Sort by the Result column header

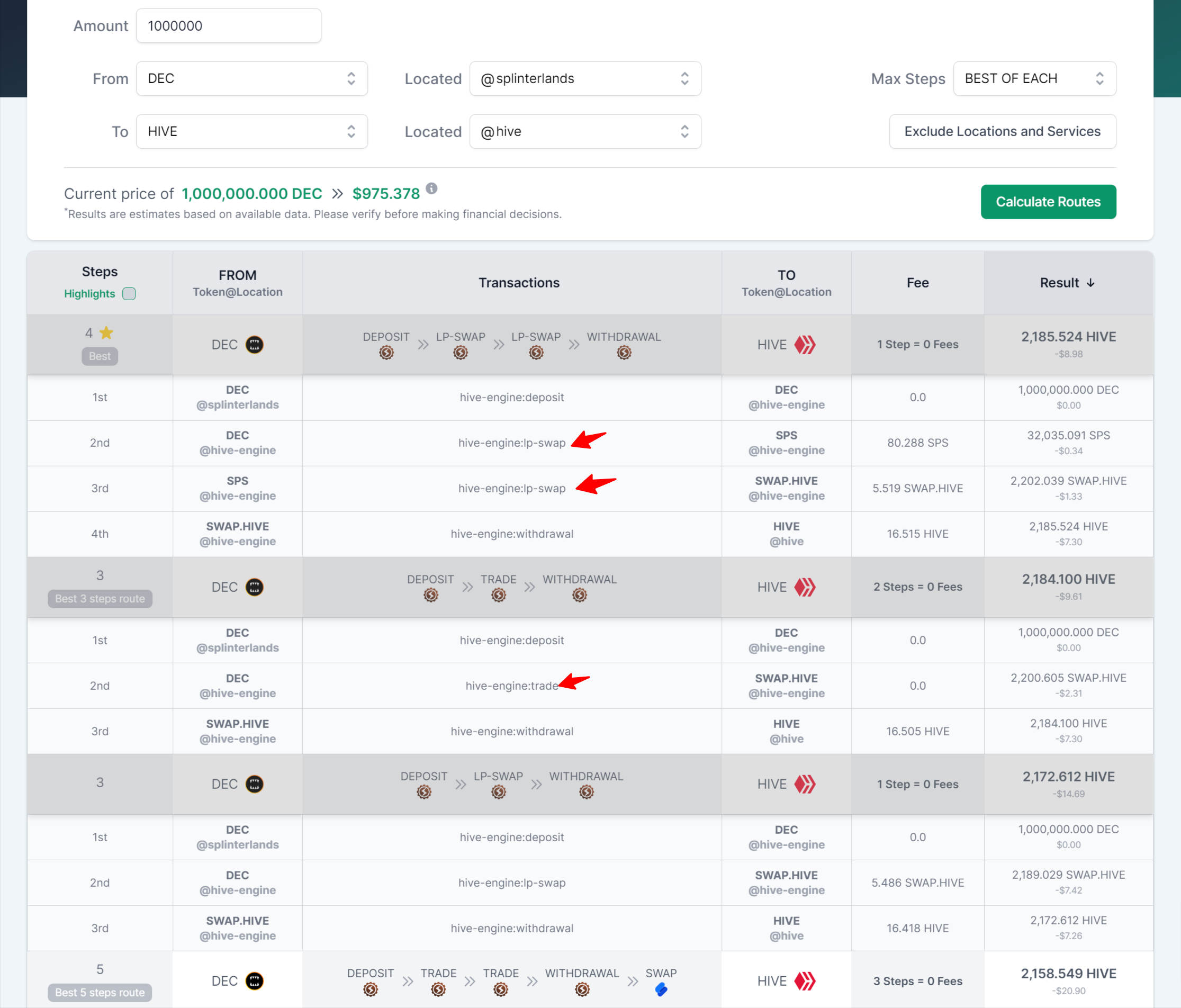point(1068,283)
